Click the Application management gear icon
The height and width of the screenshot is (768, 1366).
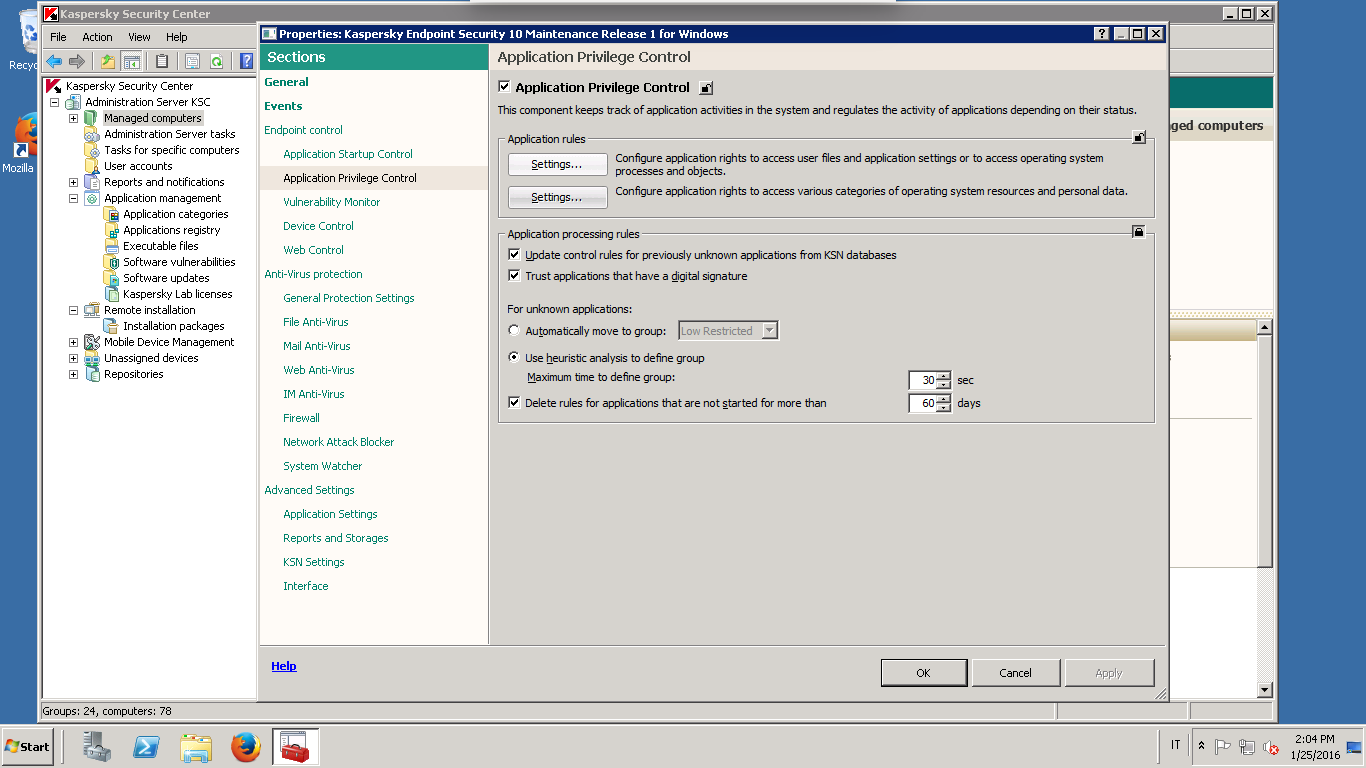[x=92, y=198]
